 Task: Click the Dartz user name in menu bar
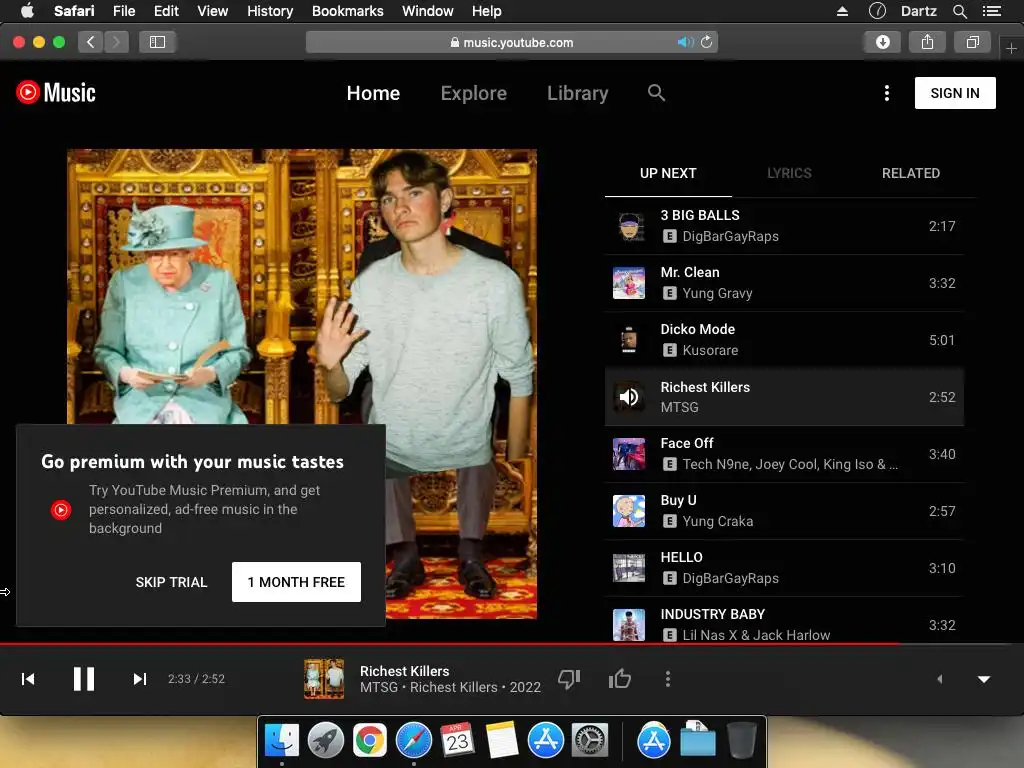[x=918, y=11]
